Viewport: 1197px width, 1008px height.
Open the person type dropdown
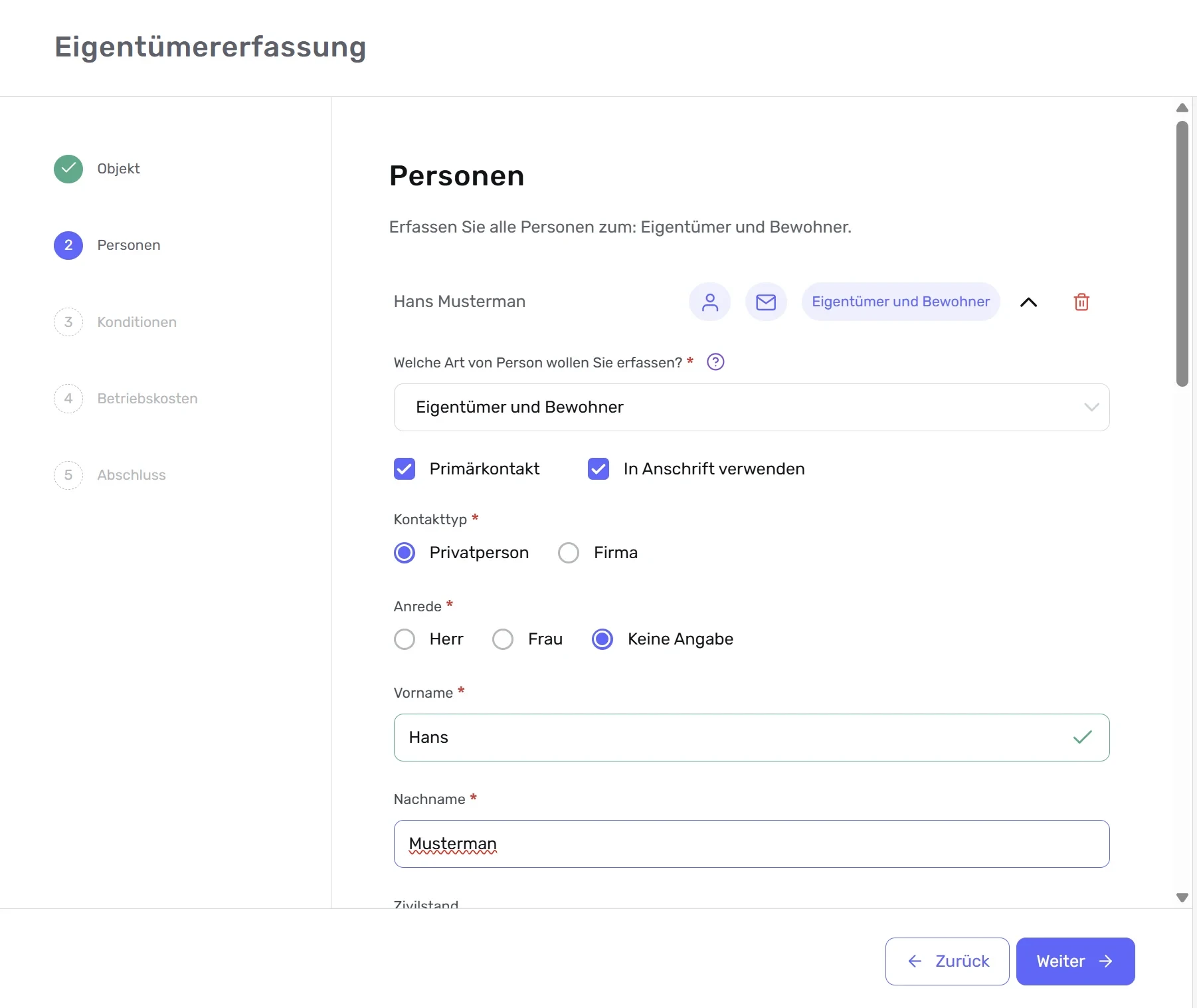click(751, 407)
